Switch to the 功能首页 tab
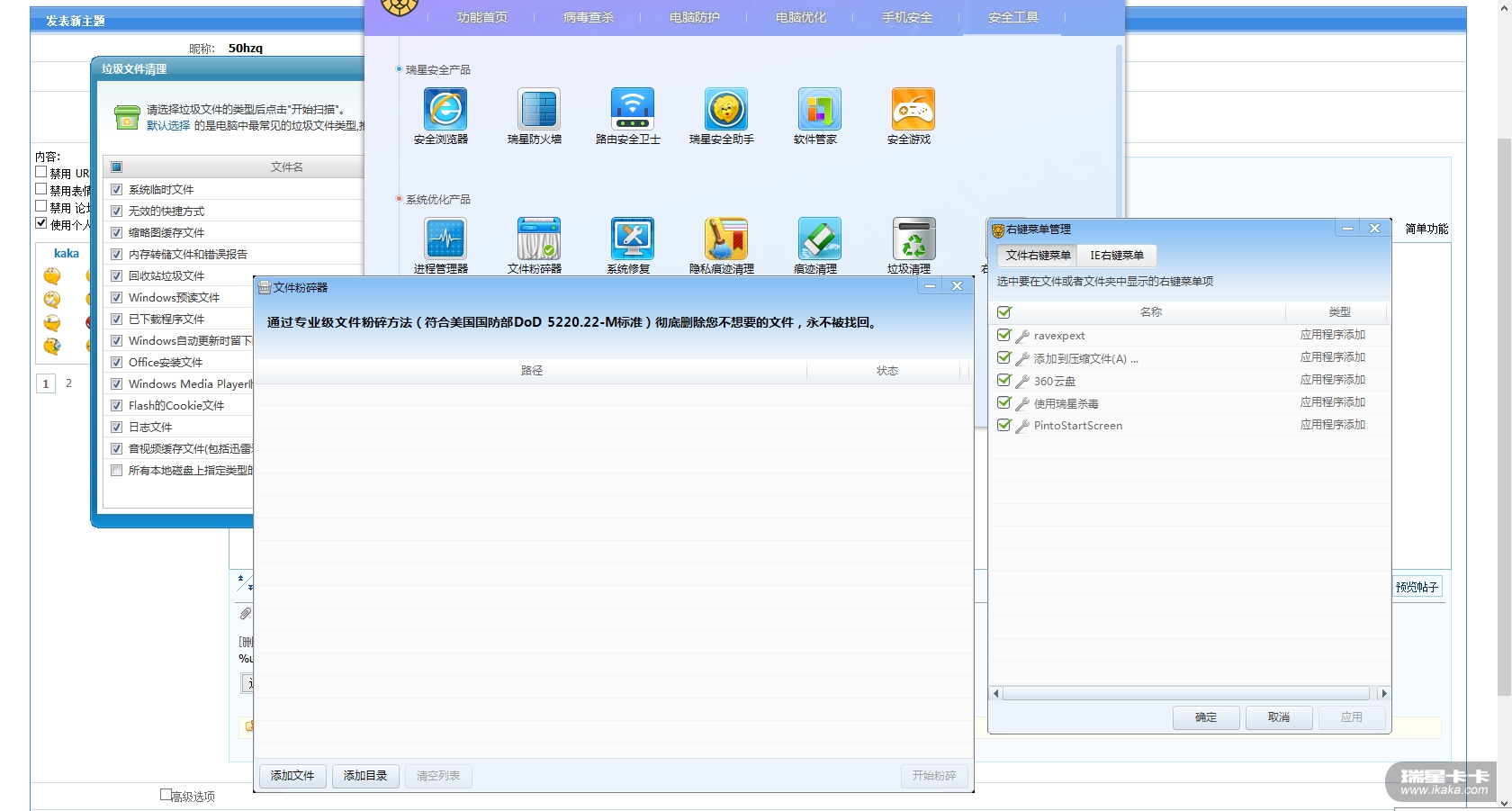 coord(482,17)
